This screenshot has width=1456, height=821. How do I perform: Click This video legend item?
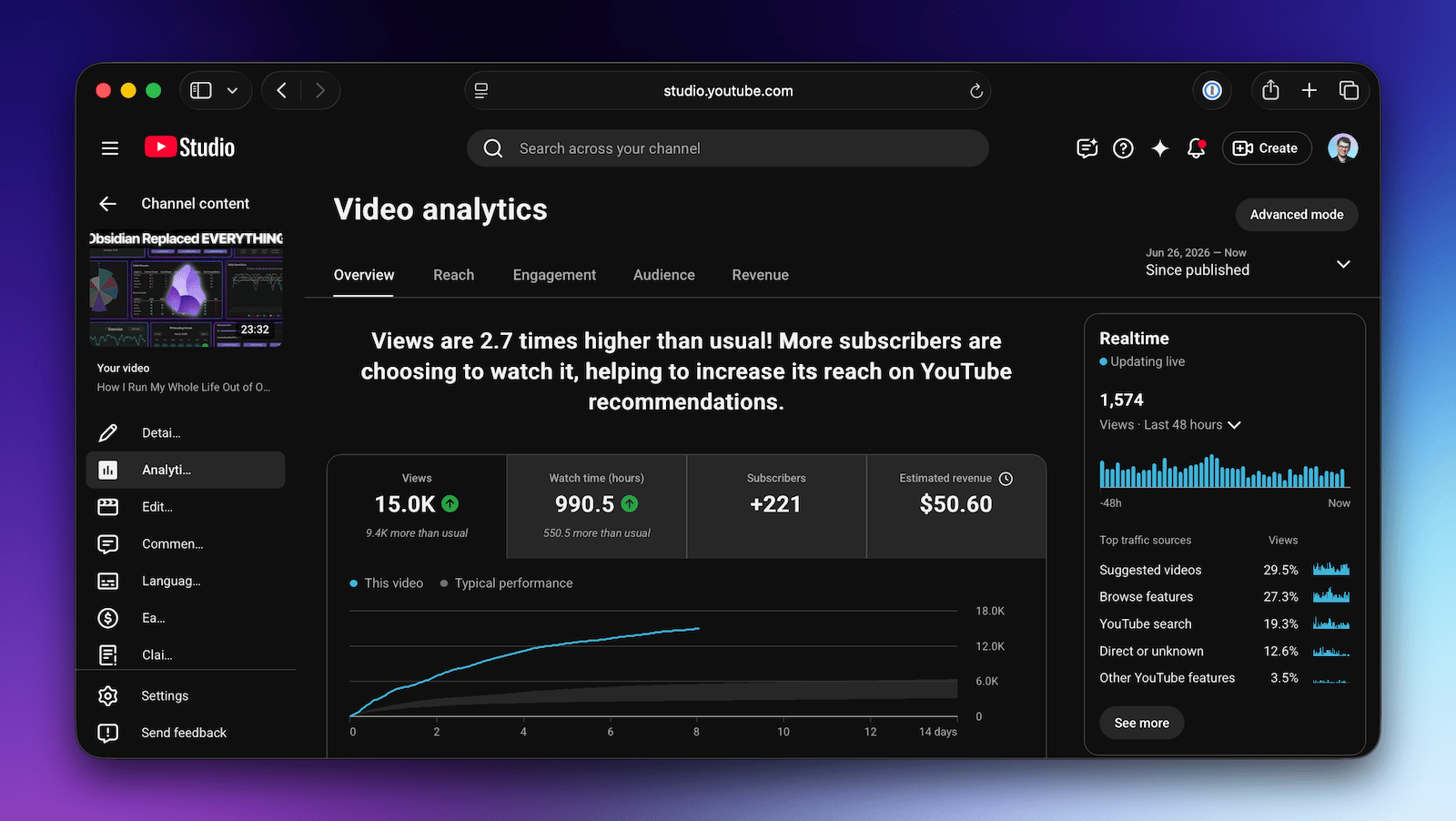(x=387, y=583)
